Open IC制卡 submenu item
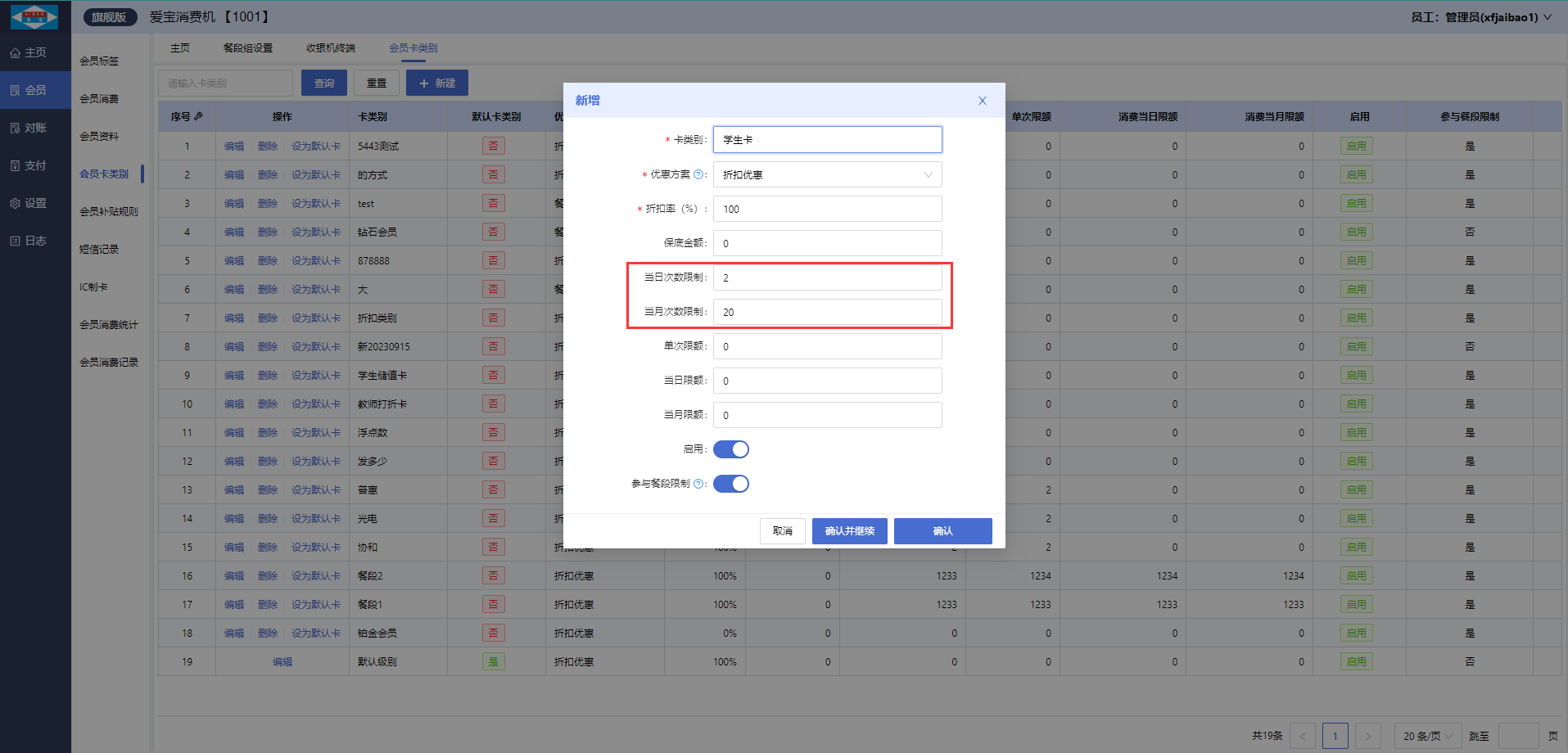This screenshot has height=753, width=1568. point(93,286)
